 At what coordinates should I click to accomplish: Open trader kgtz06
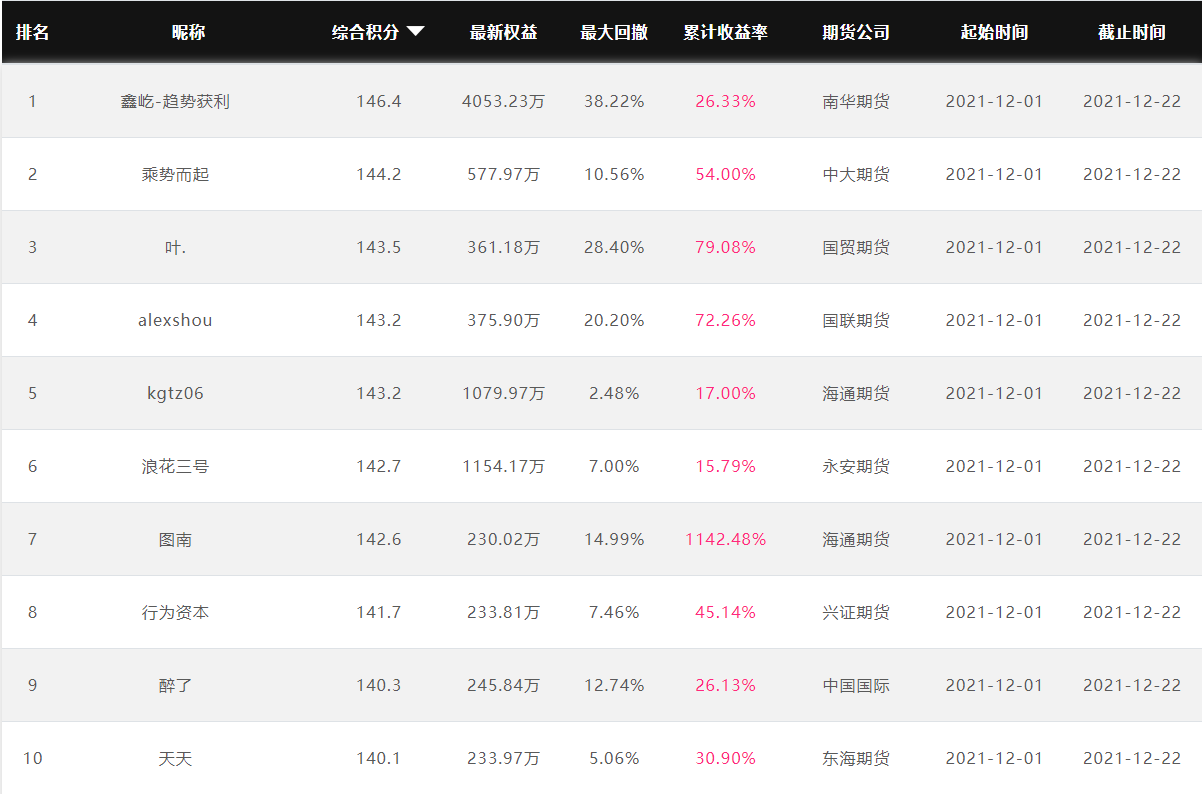pos(175,393)
